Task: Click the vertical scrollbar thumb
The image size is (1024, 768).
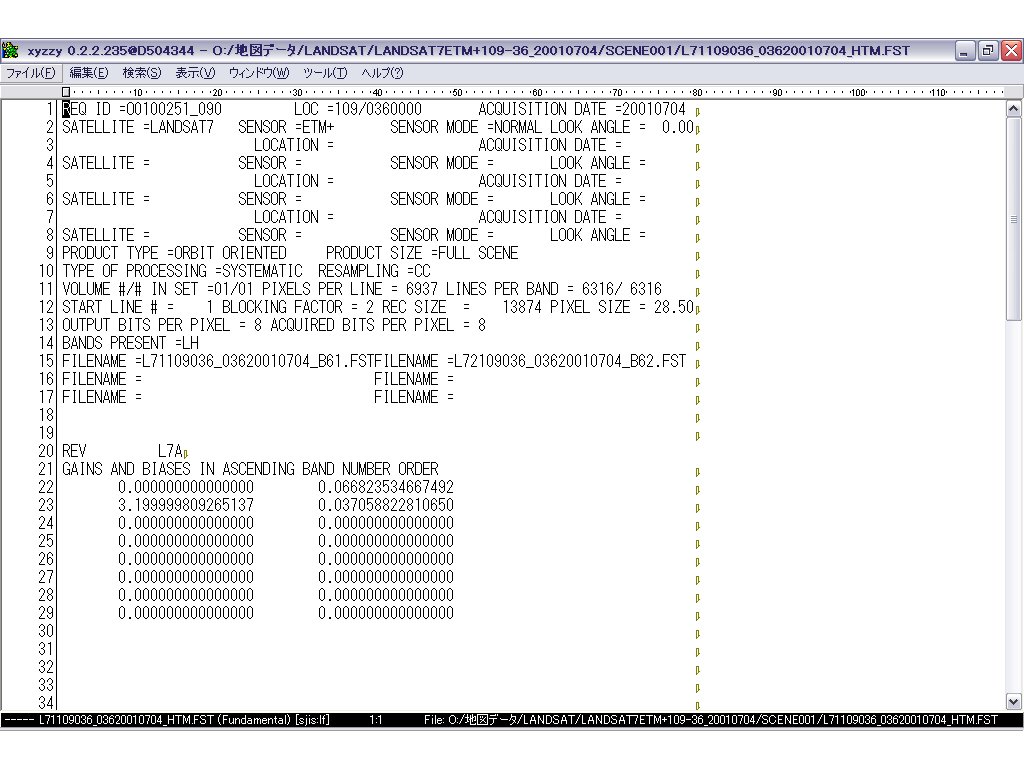Action: pos(1014,219)
